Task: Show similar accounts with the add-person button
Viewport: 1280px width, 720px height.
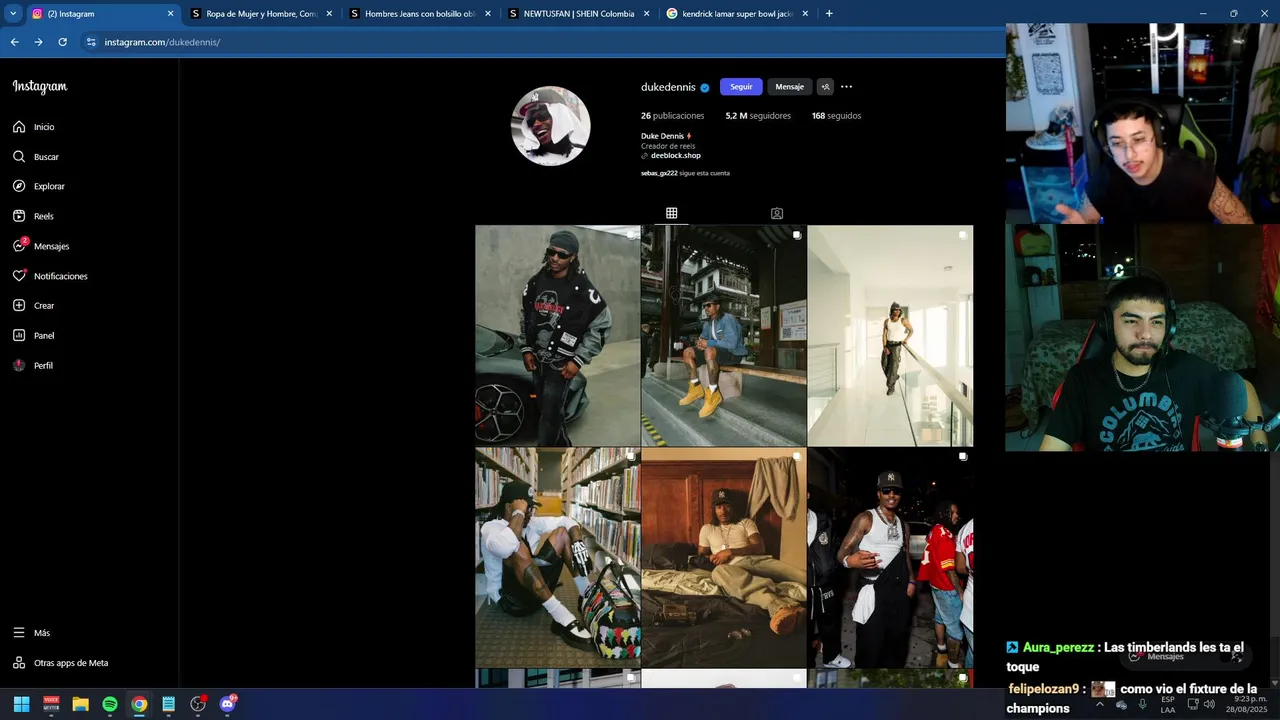Action: click(x=825, y=87)
